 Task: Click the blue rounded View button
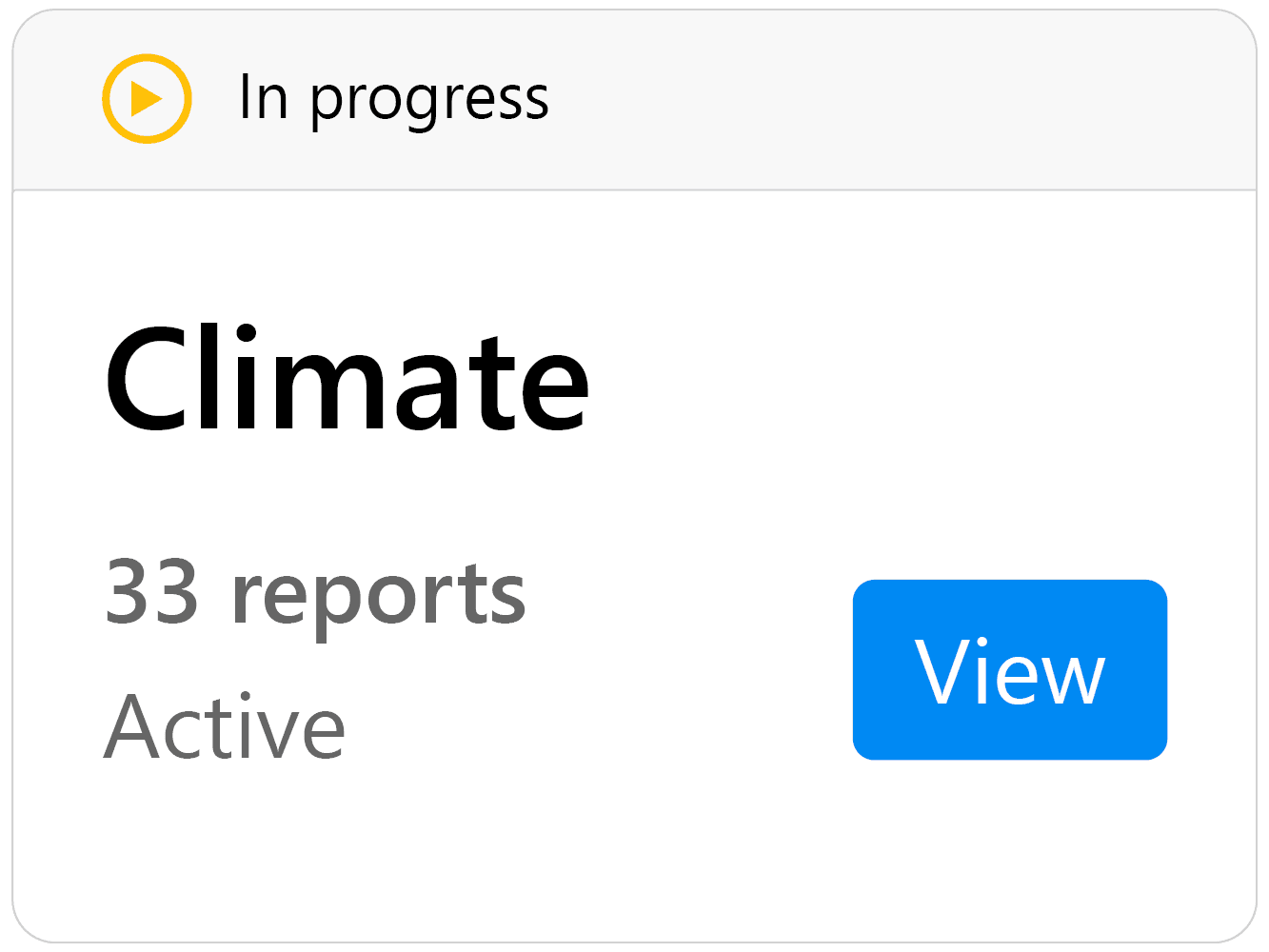1010,669
